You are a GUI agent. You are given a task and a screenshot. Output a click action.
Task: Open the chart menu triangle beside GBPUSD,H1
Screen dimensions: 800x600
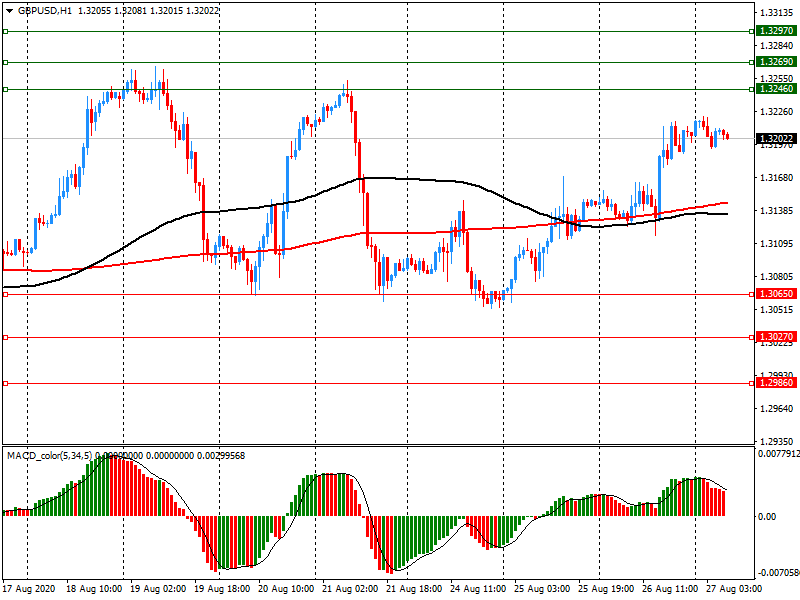click(8, 10)
